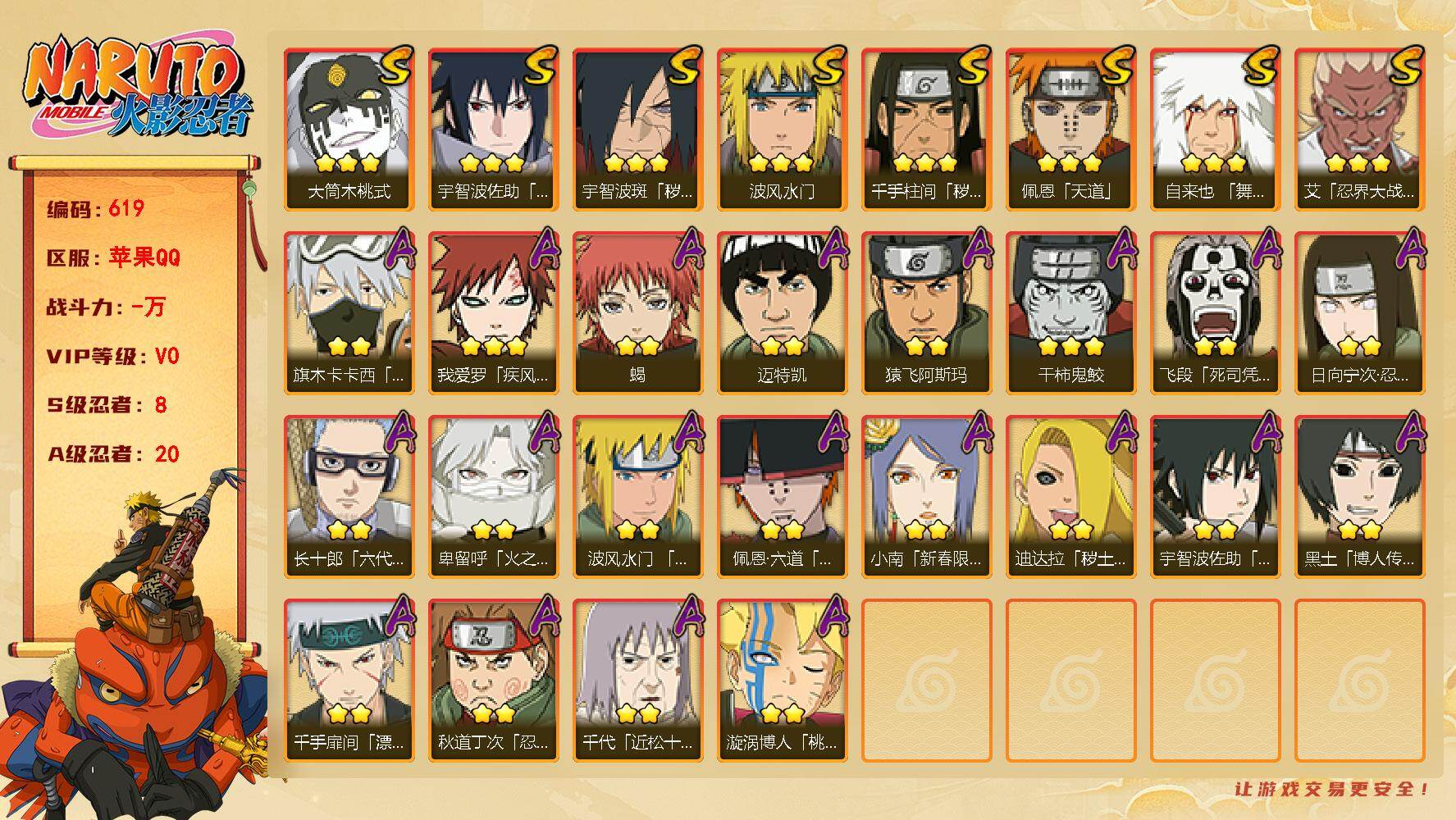This screenshot has height=820, width=1456.
Task: Click the Naruto Mobile 火影忍者 logo
Action: 137,88
